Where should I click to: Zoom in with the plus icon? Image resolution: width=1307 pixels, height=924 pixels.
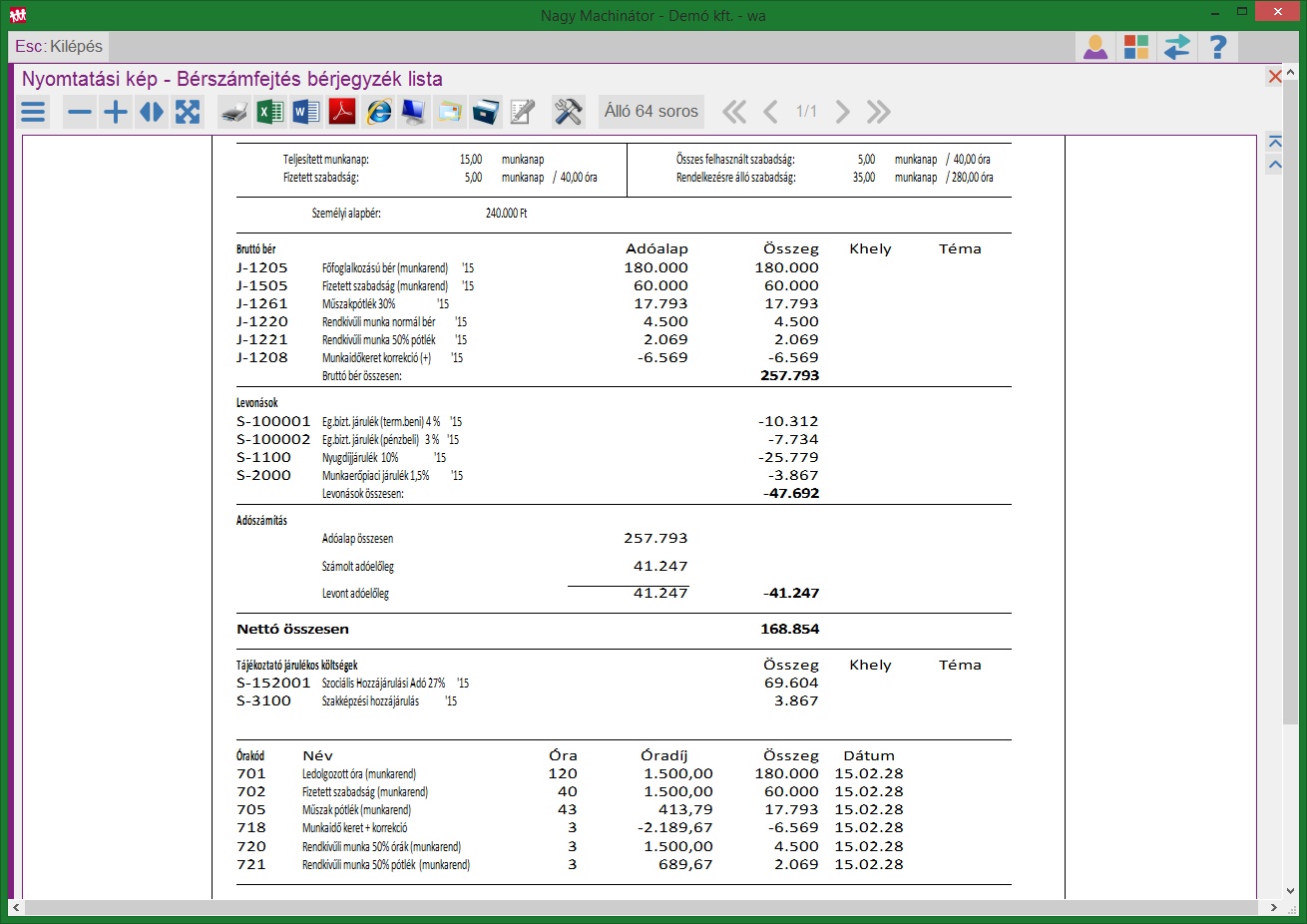pyautogui.click(x=116, y=112)
